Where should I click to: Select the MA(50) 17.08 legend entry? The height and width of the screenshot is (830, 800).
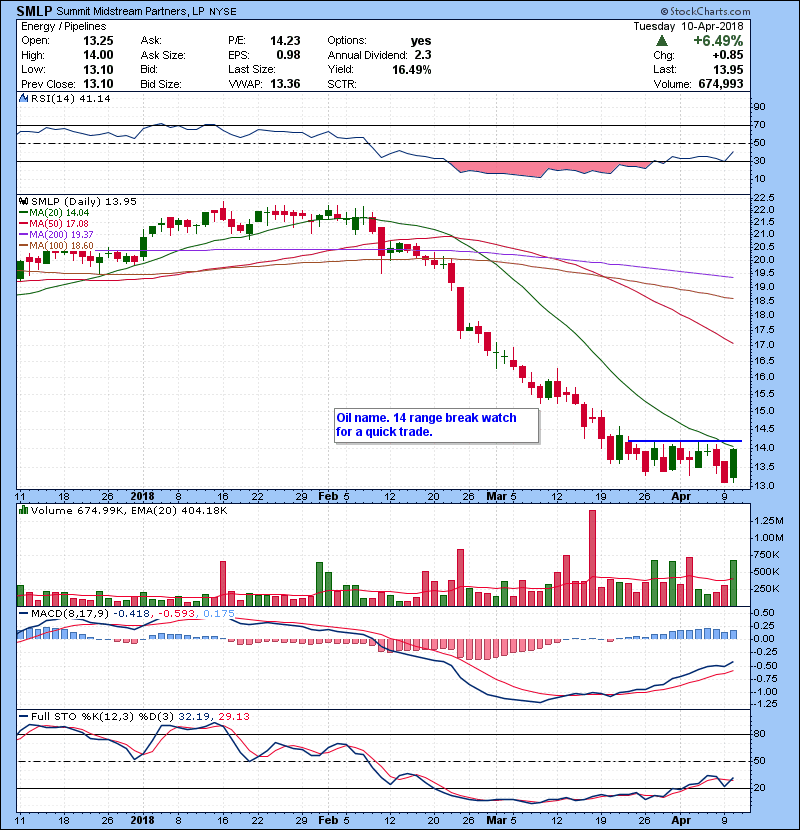tap(53, 224)
